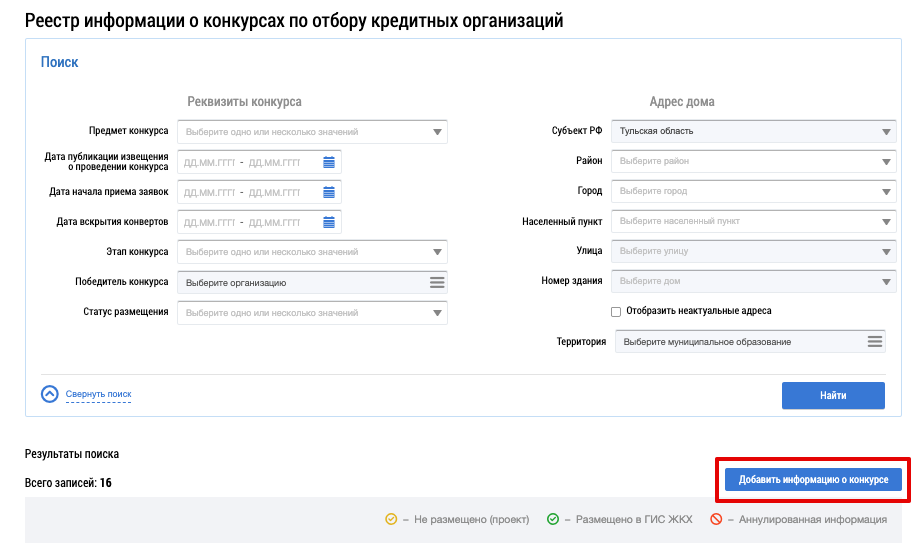Click the Найти button
The image size is (916, 549).
[x=832, y=396]
